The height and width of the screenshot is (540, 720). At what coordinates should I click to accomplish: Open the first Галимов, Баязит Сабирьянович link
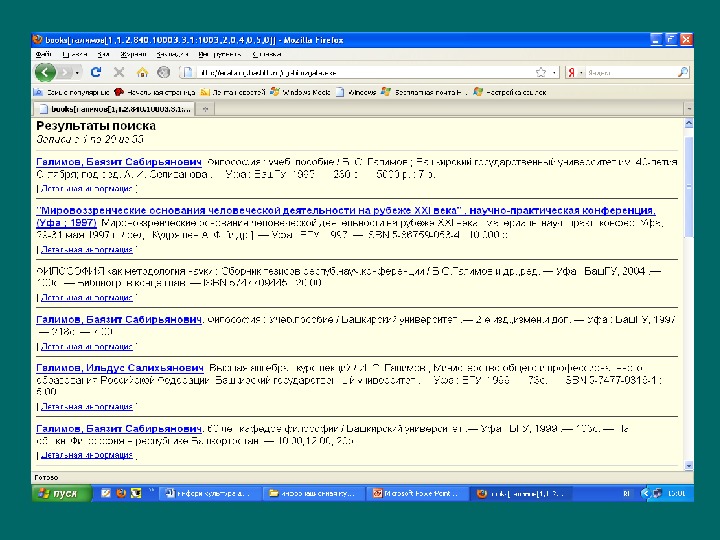tap(119, 160)
